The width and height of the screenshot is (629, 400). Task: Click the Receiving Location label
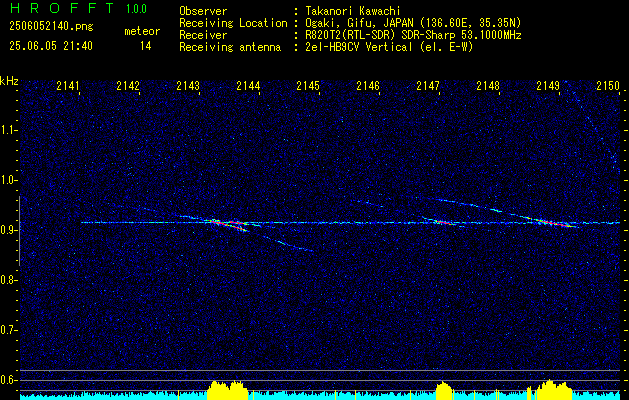pos(233,23)
